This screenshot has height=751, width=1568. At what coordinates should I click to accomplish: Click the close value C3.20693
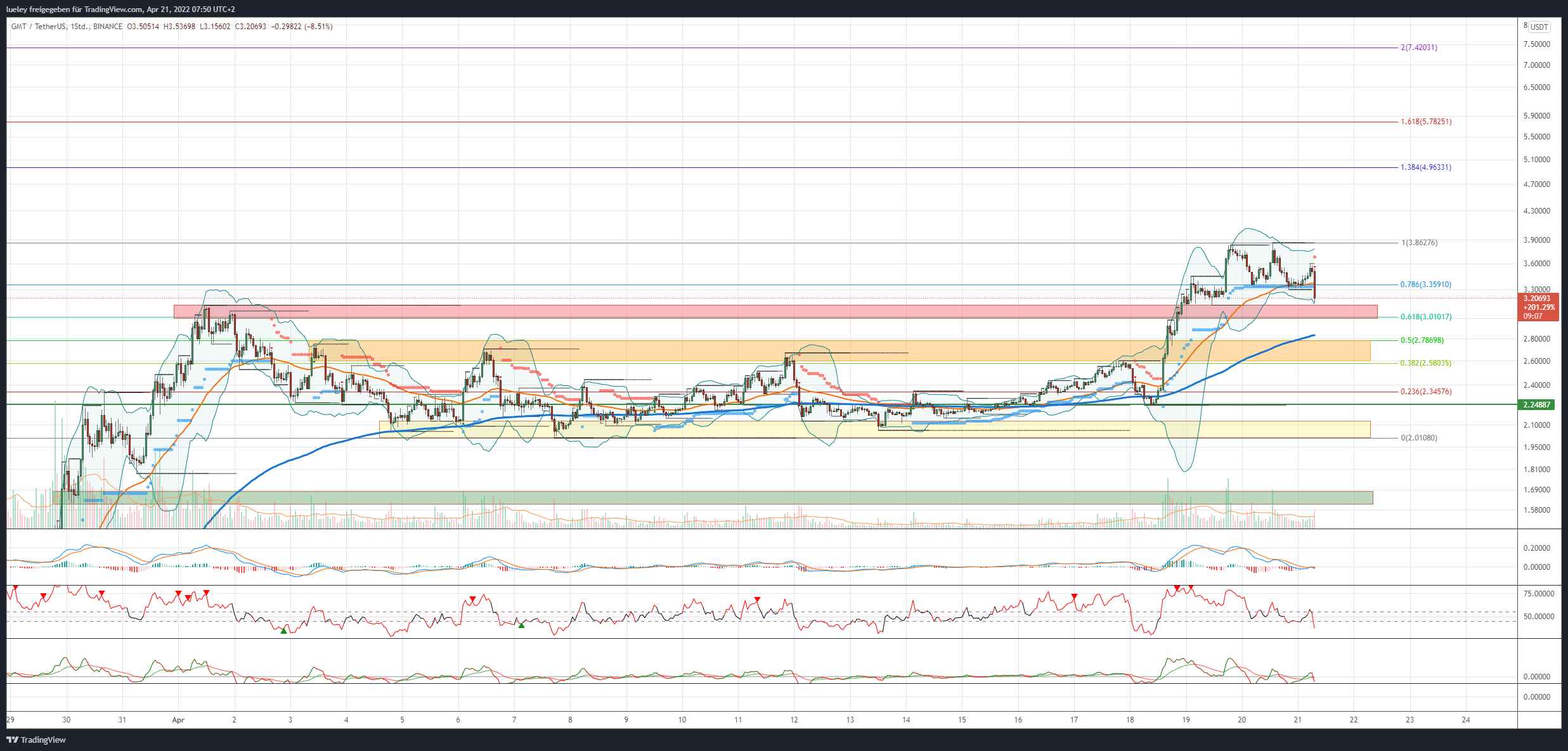[250, 27]
